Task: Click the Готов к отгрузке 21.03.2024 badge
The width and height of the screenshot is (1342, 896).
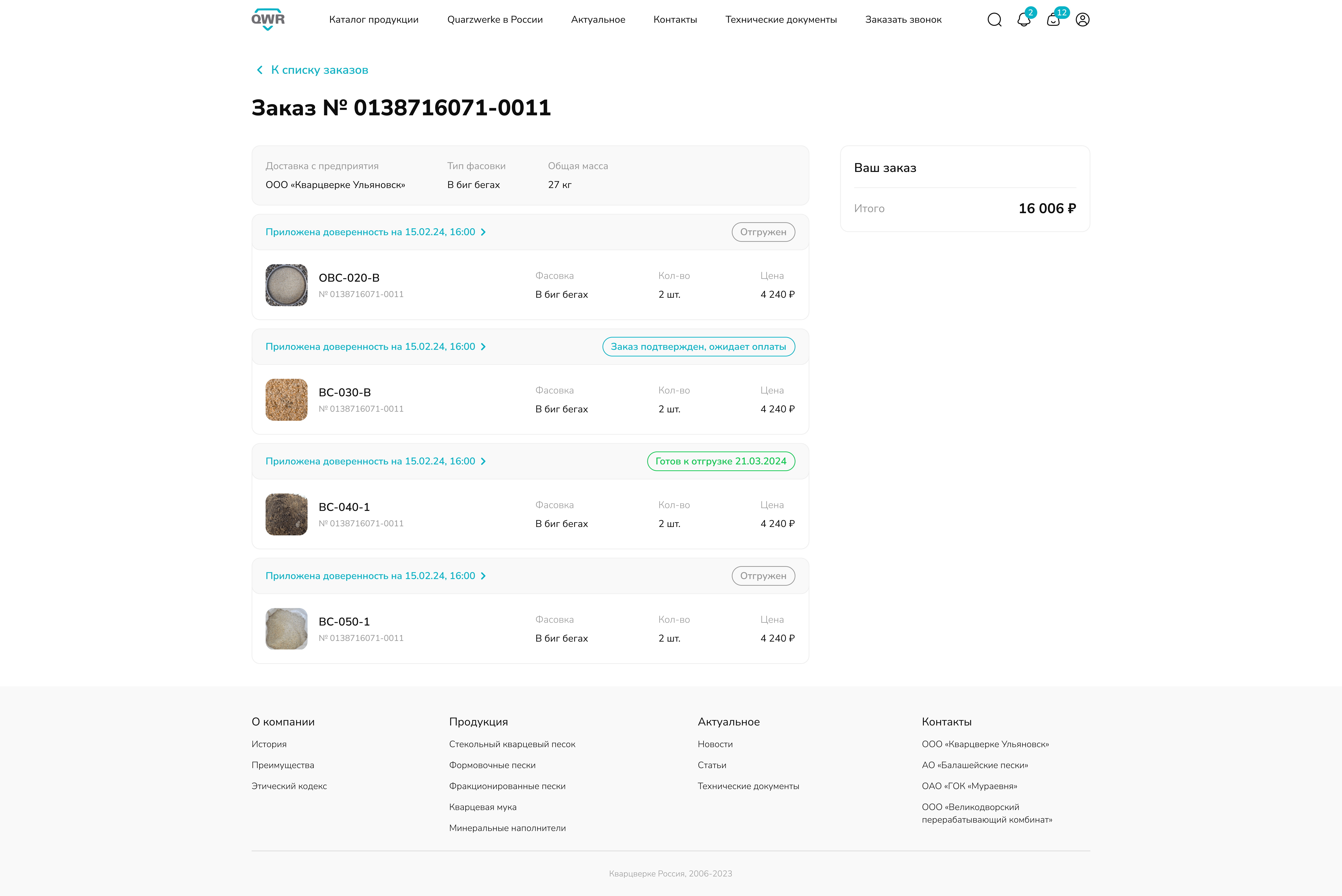Action: (720, 461)
